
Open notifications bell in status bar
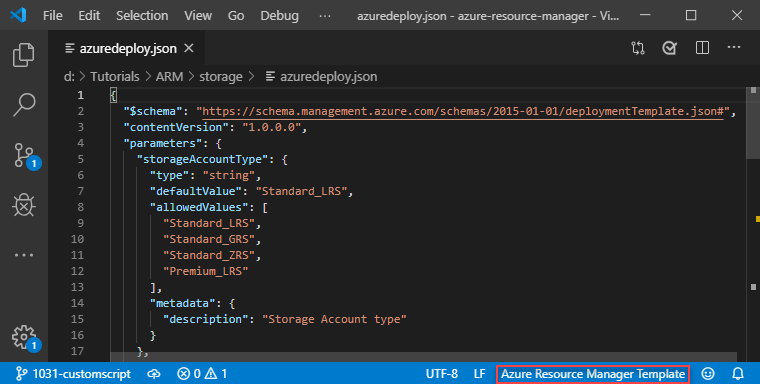click(738, 374)
